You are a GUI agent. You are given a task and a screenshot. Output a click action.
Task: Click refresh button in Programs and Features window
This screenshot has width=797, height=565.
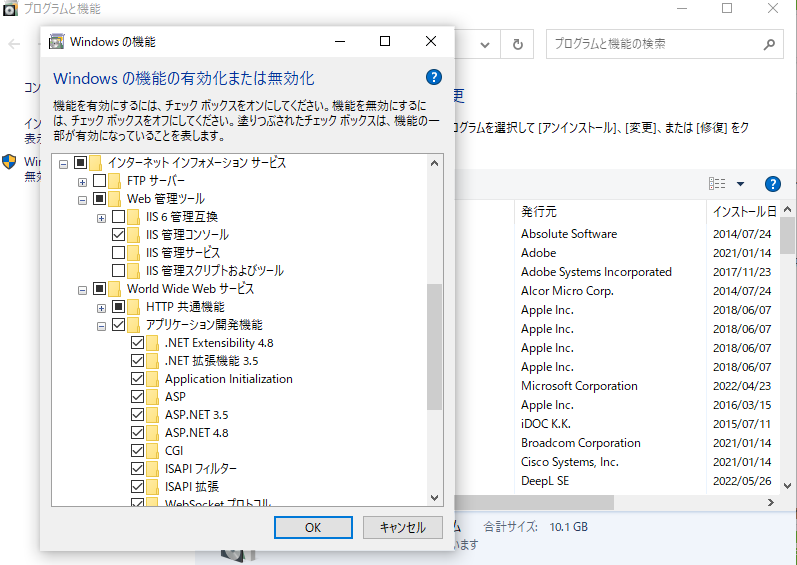[x=517, y=45]
